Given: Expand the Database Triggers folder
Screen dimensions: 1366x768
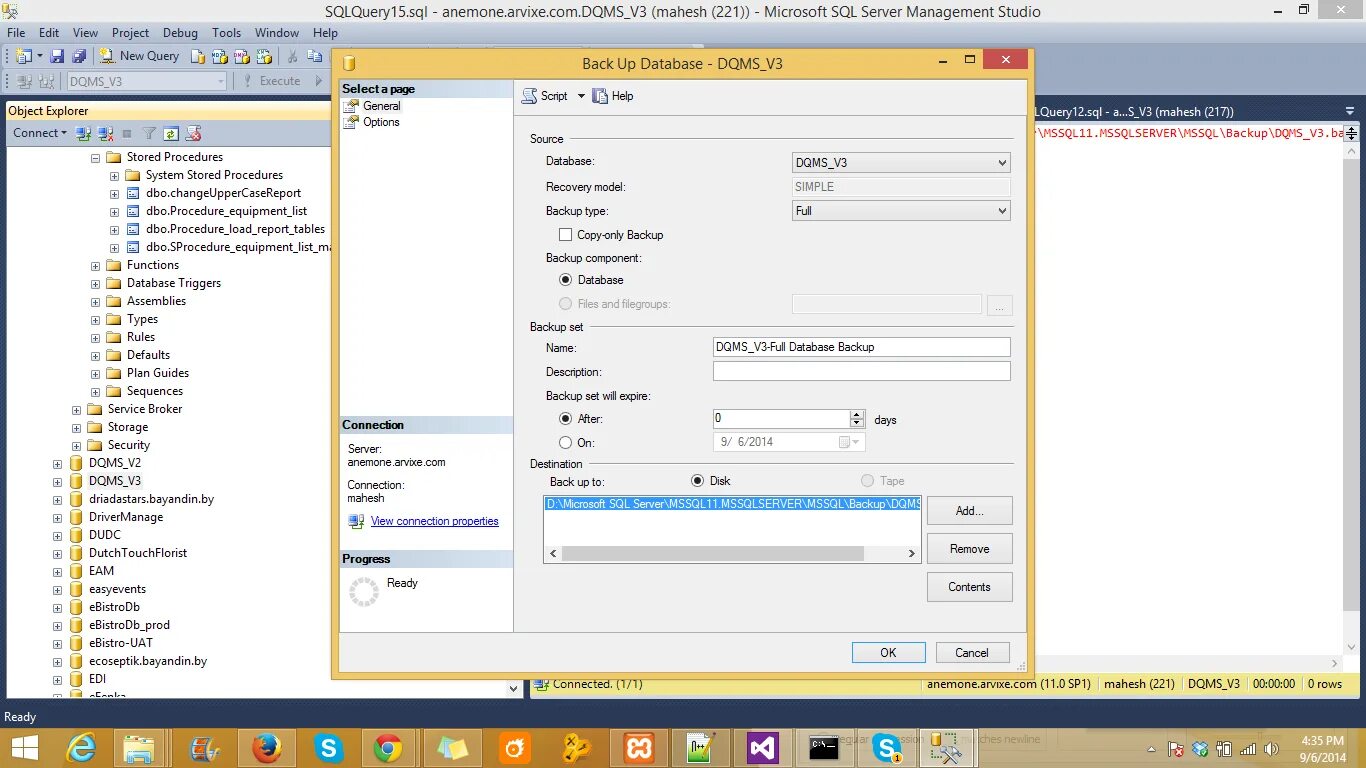Looking at the screenshot, I should point(96,284).
